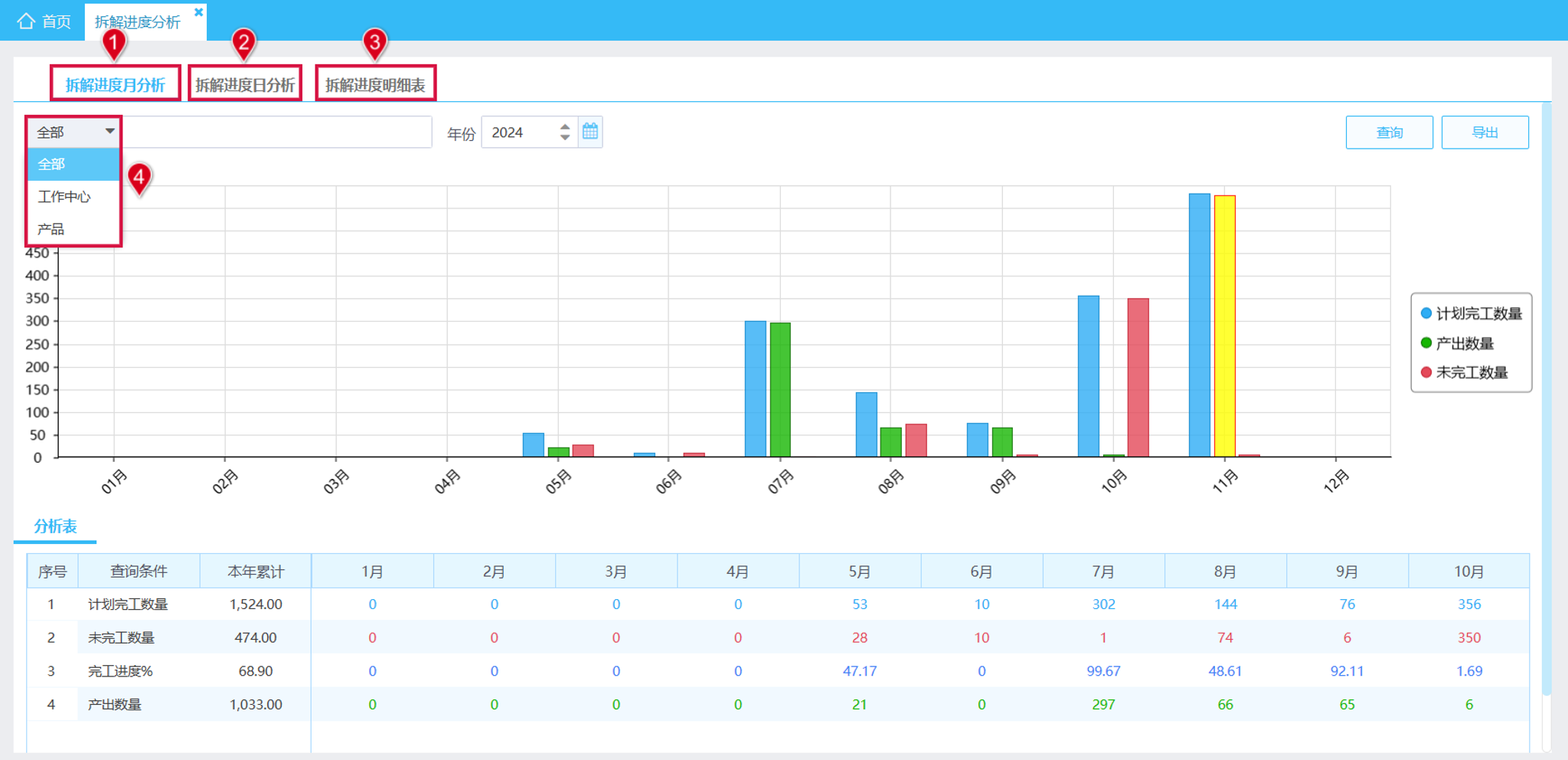Click the 2024 year input field

tap(521, 133)
